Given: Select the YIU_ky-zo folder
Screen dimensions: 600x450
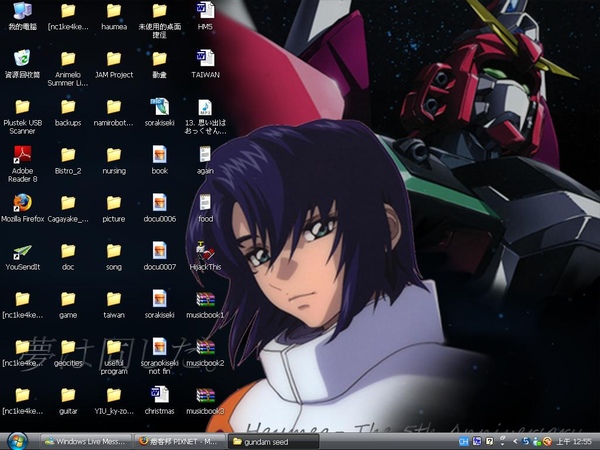Looking at the screenshot, I should pyautogui.click(x=114, y=401).
